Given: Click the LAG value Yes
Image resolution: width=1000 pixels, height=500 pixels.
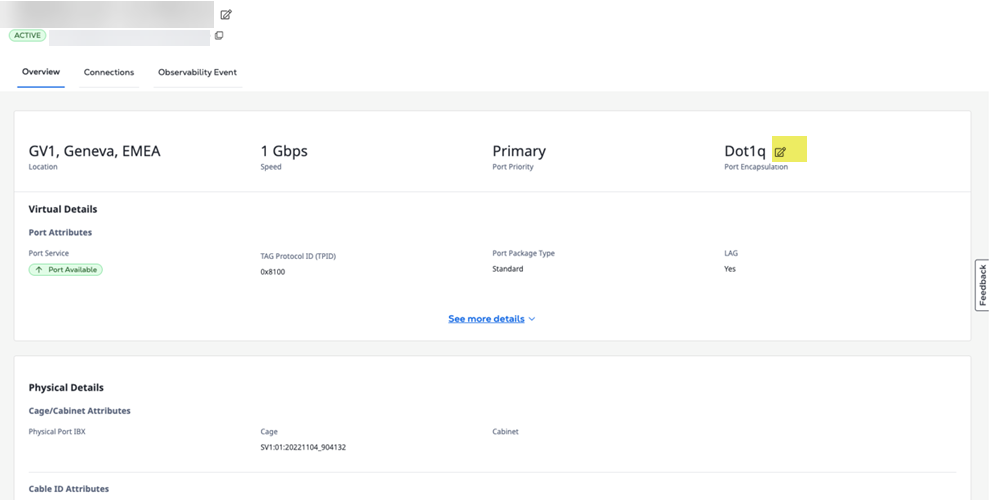Looking at the screenshot, I should coord(730,269).
